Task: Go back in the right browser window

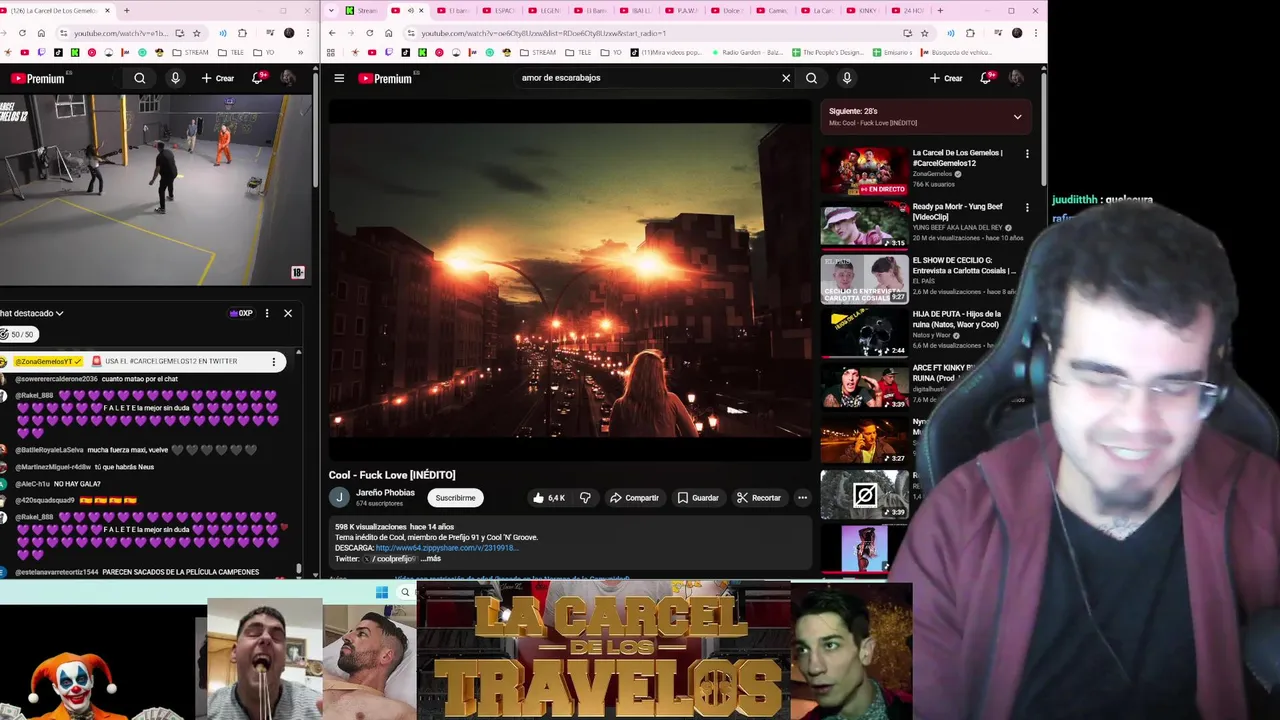Action: pos(332,33)
